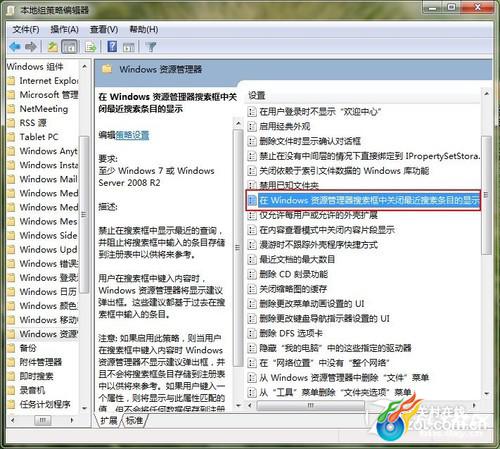The width and height of the screenshot is (500, 449).
Task: Select the policy icon for 删除文件时显示确认对话框
Action: (252, 141)
